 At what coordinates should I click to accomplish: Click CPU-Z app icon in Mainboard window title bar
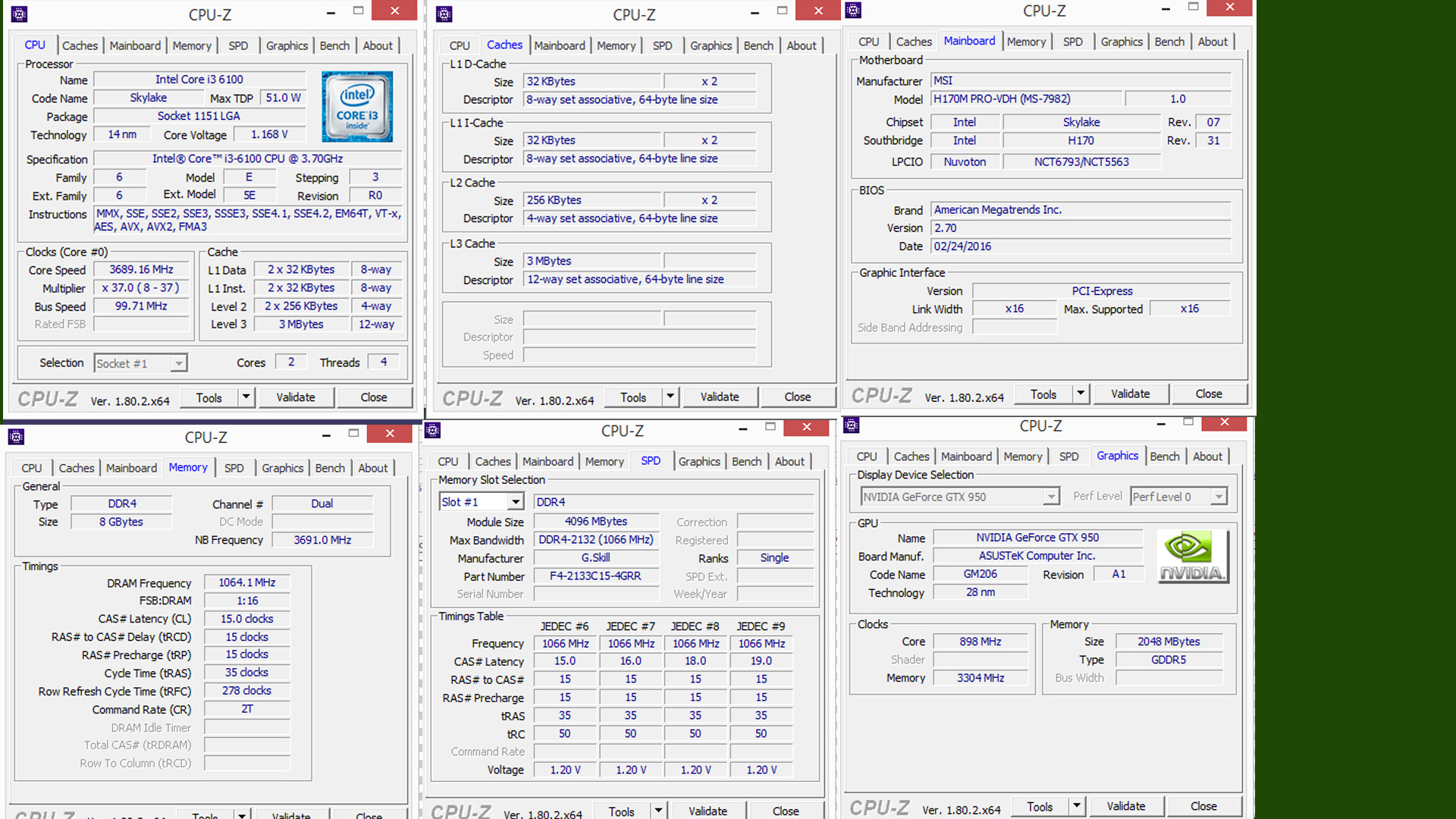click(853, 10)
